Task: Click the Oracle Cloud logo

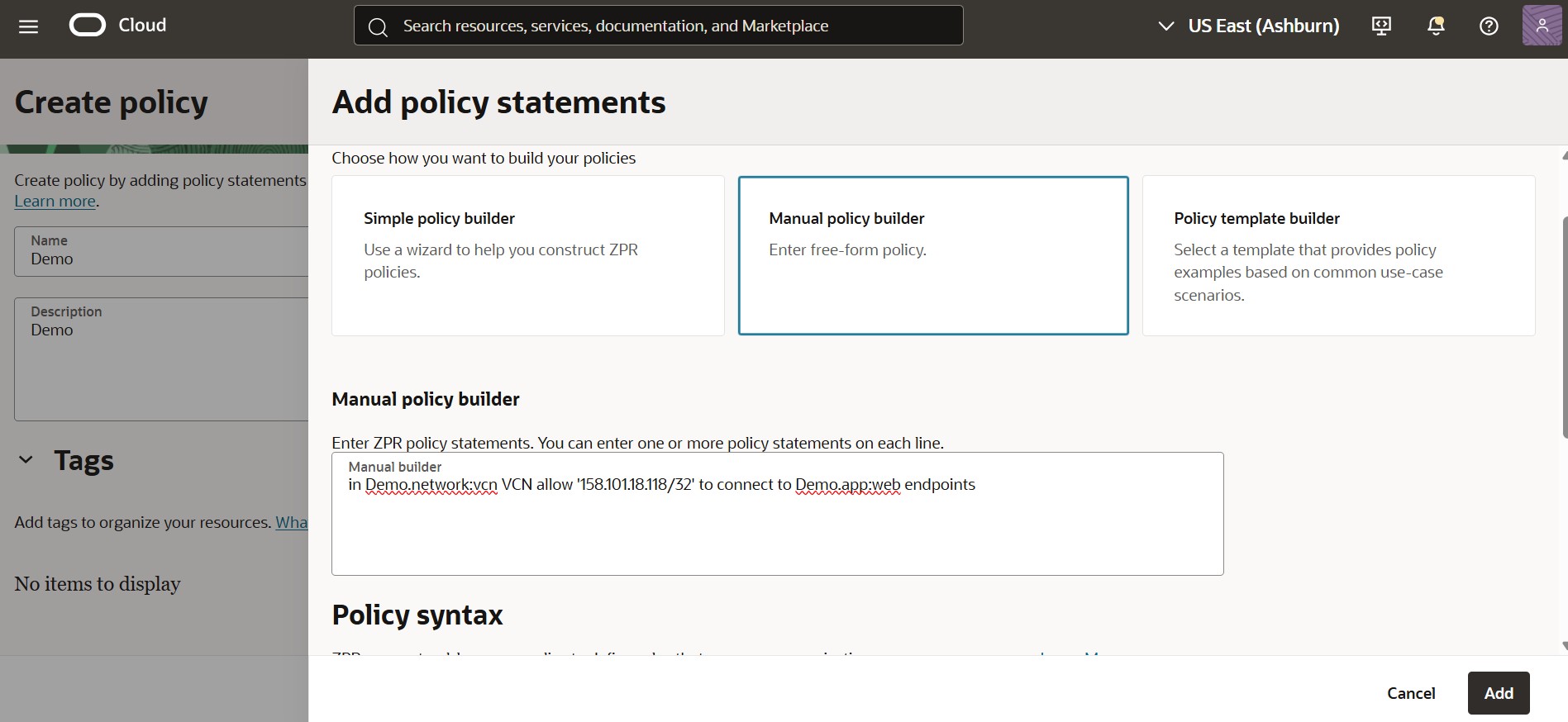Action: click(x=88, y=26)
